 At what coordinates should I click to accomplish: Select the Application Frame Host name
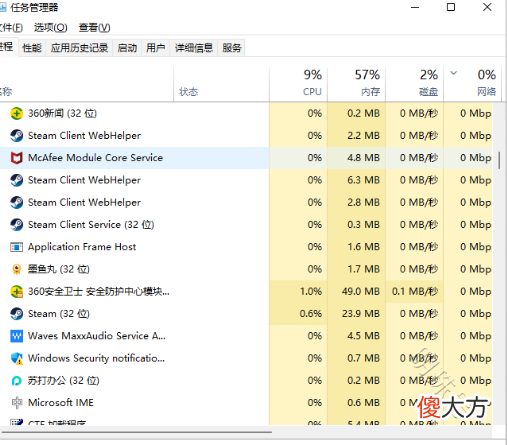(x=82, y=247)
